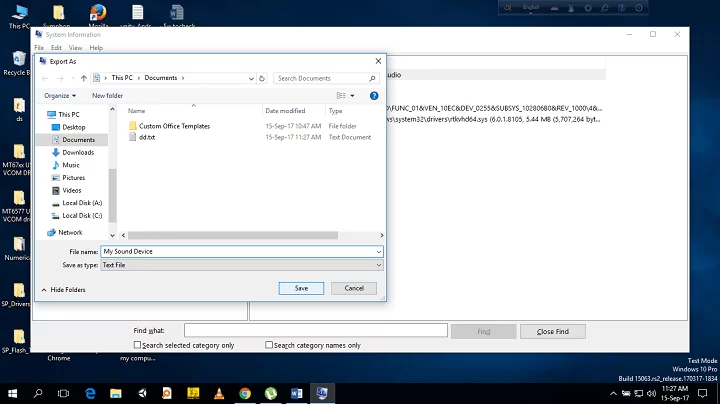Click the Find button
Viewport: 720px width, 404px height.
tap(484, 331)
